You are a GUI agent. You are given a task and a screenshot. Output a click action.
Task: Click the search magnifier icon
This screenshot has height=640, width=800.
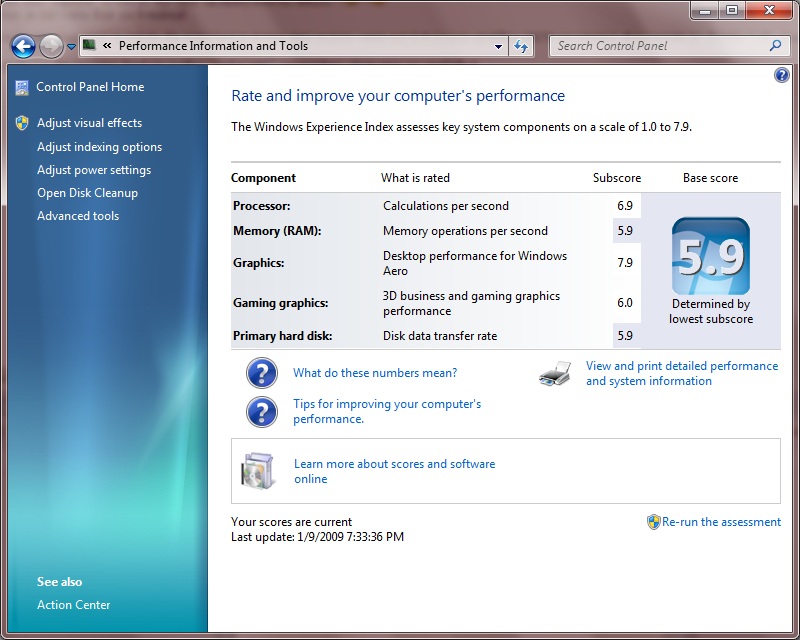point(775,46)
